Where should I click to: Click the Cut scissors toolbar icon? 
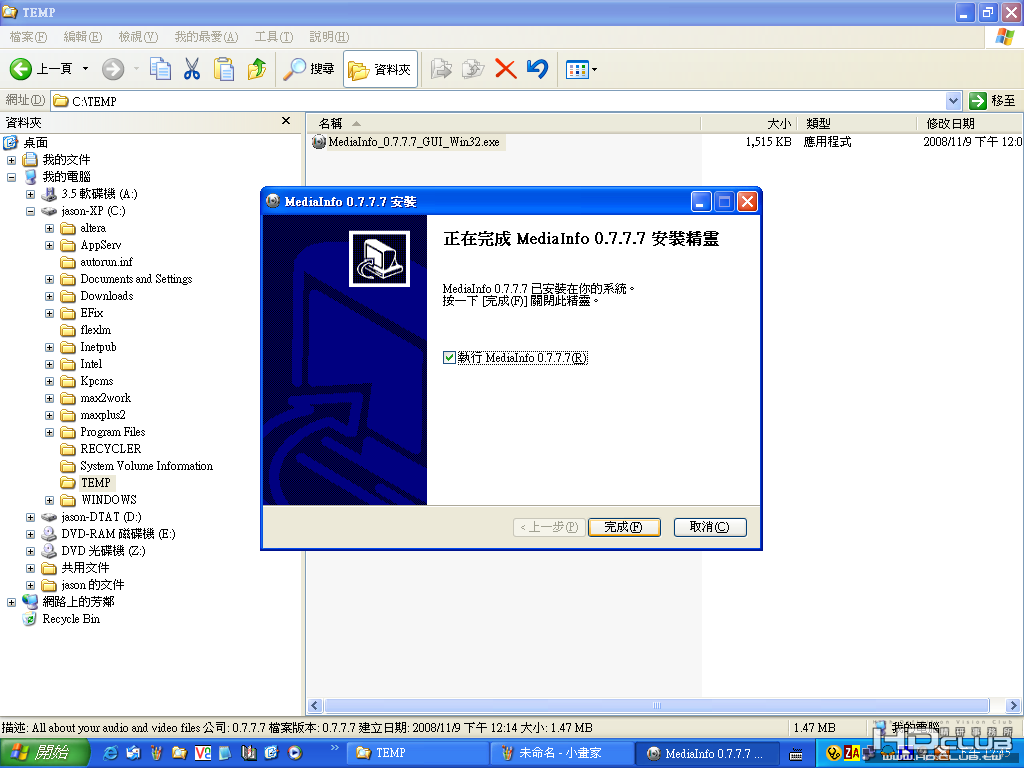pos(191,69)
